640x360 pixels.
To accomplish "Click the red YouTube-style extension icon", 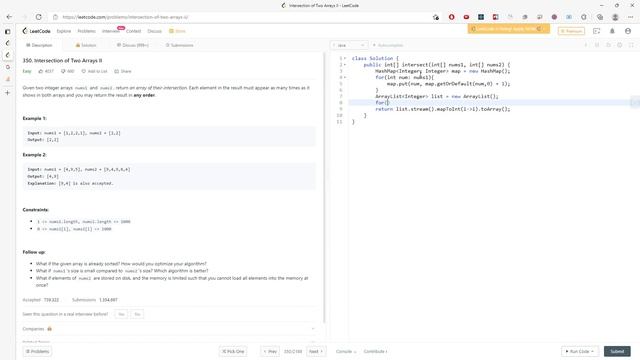I will (466, 17).
